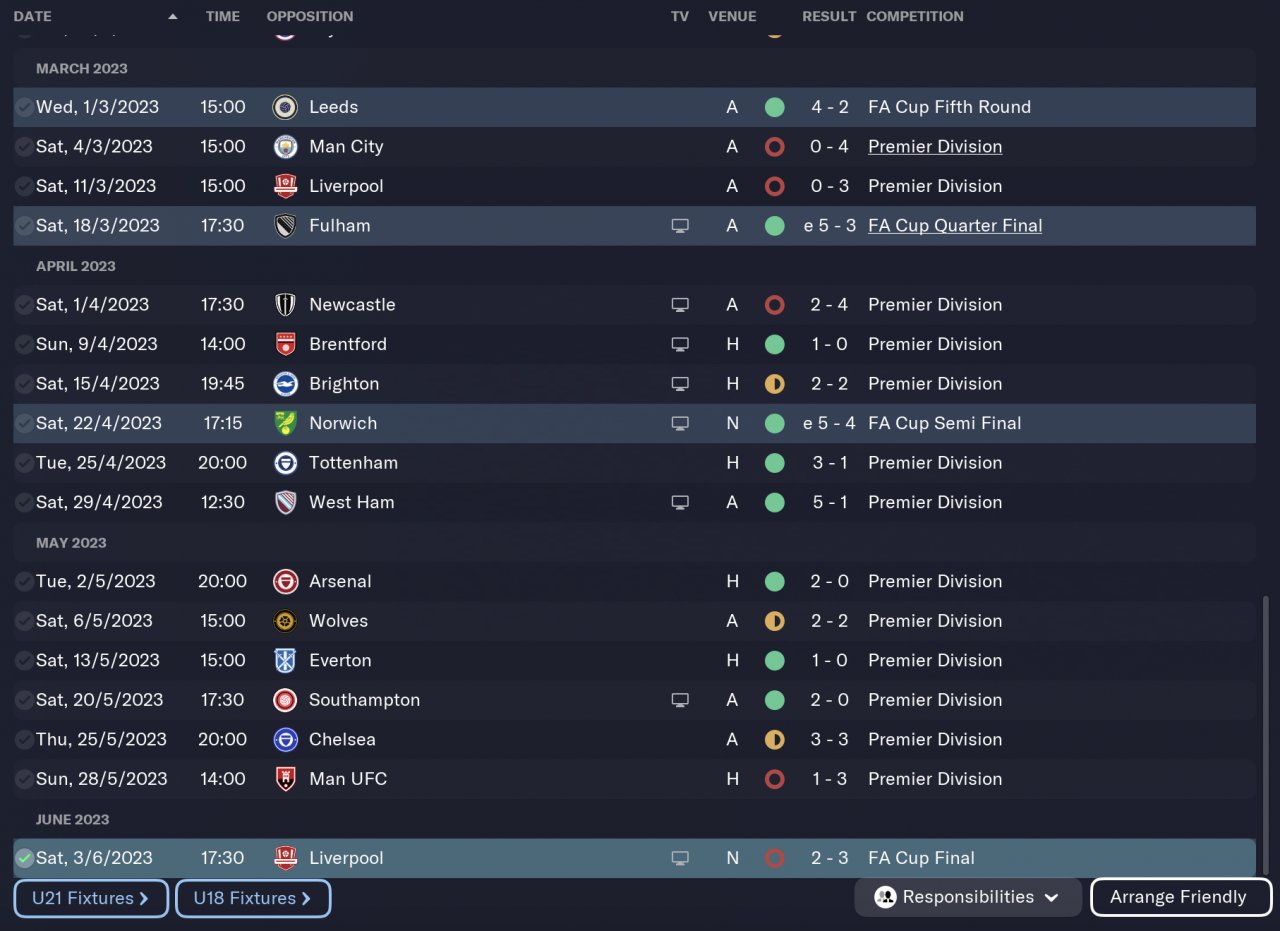Click the Wolves club badge icon
Viewport: 1280px width, 931px height.
coord(285,621)
